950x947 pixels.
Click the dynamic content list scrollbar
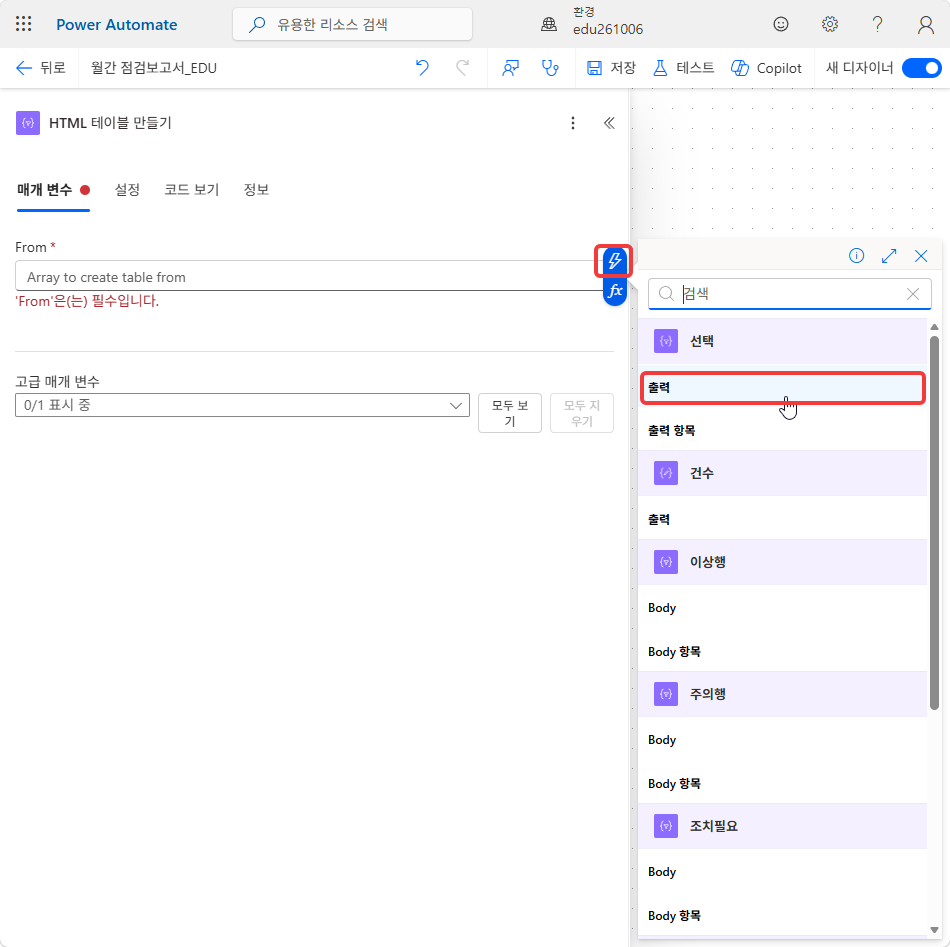tap(934, 522)
